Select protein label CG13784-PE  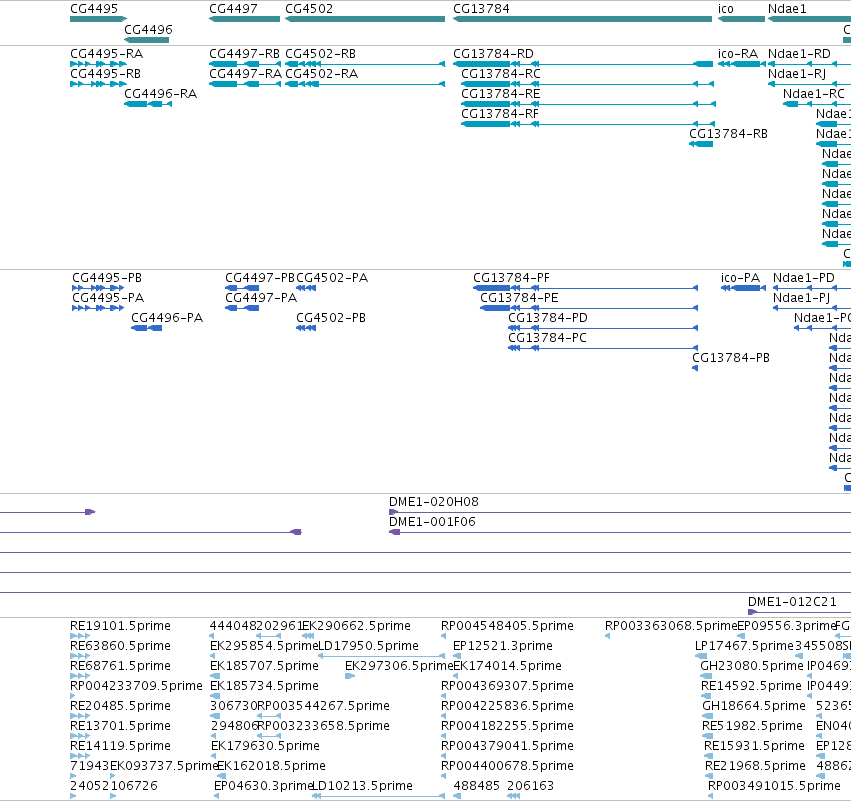click(x=519, y=297)
